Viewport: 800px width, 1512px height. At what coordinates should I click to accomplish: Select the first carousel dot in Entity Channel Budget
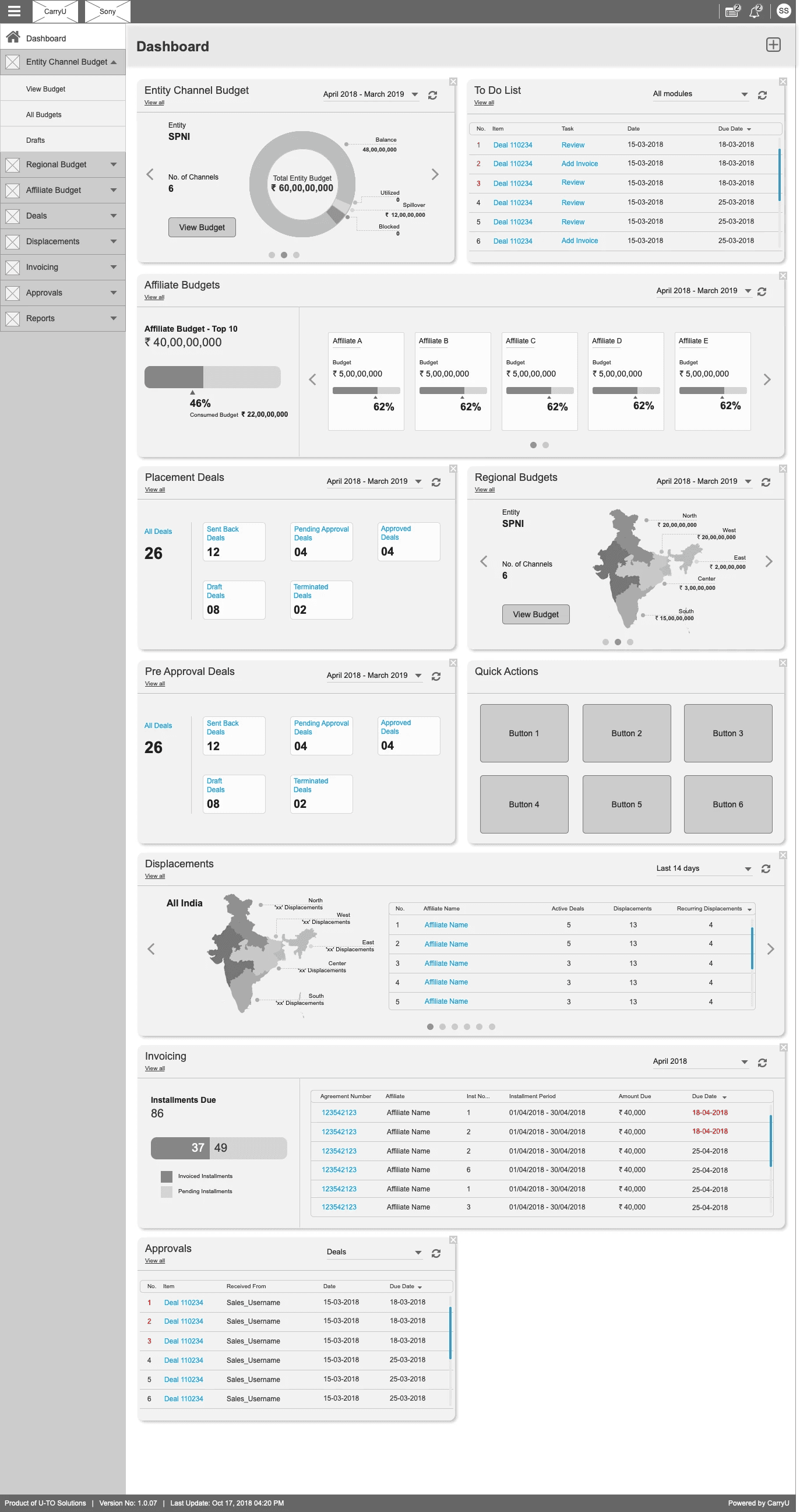(x=272, y=255)
